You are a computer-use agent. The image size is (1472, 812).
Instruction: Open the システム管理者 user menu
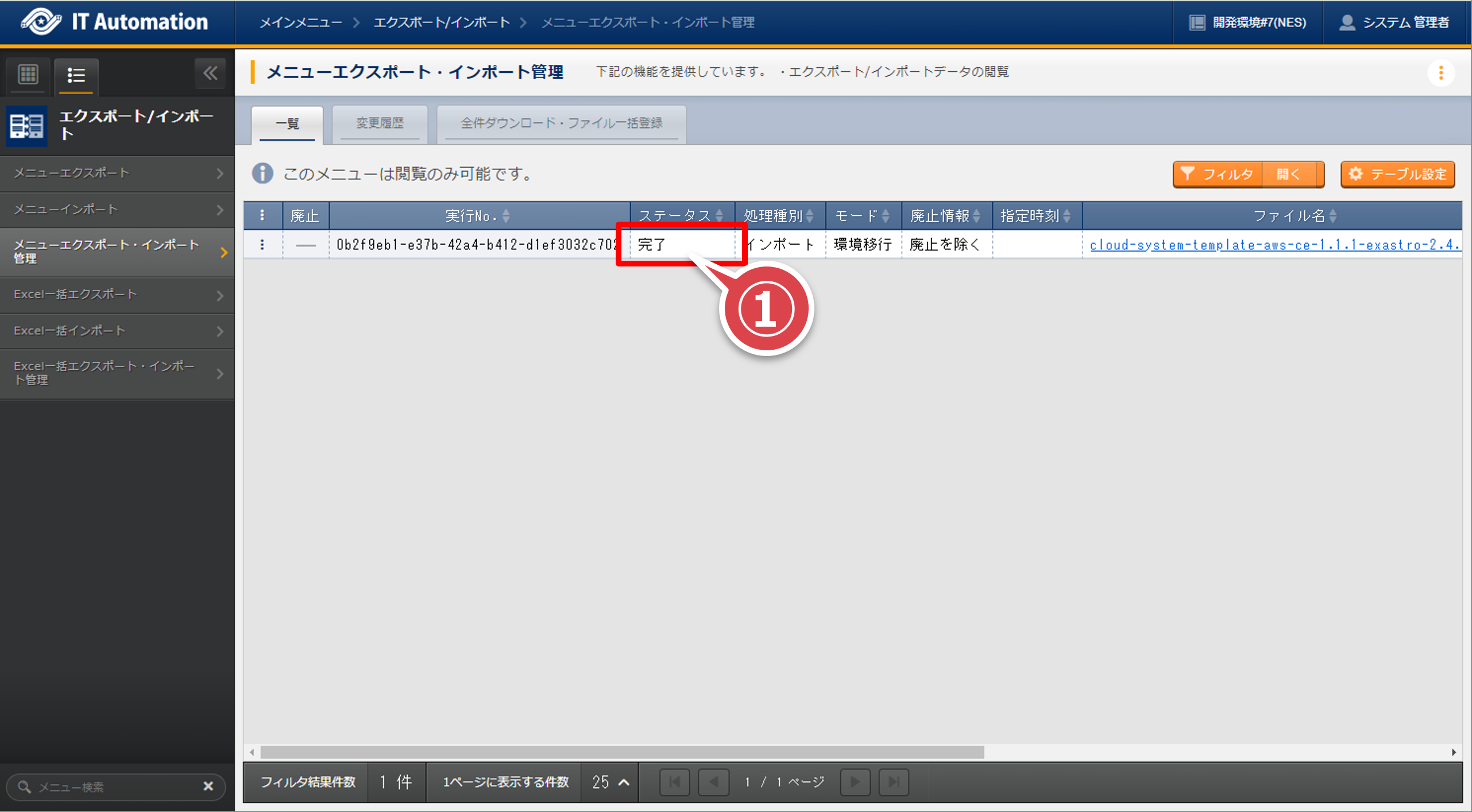(x=1394, y=22)
